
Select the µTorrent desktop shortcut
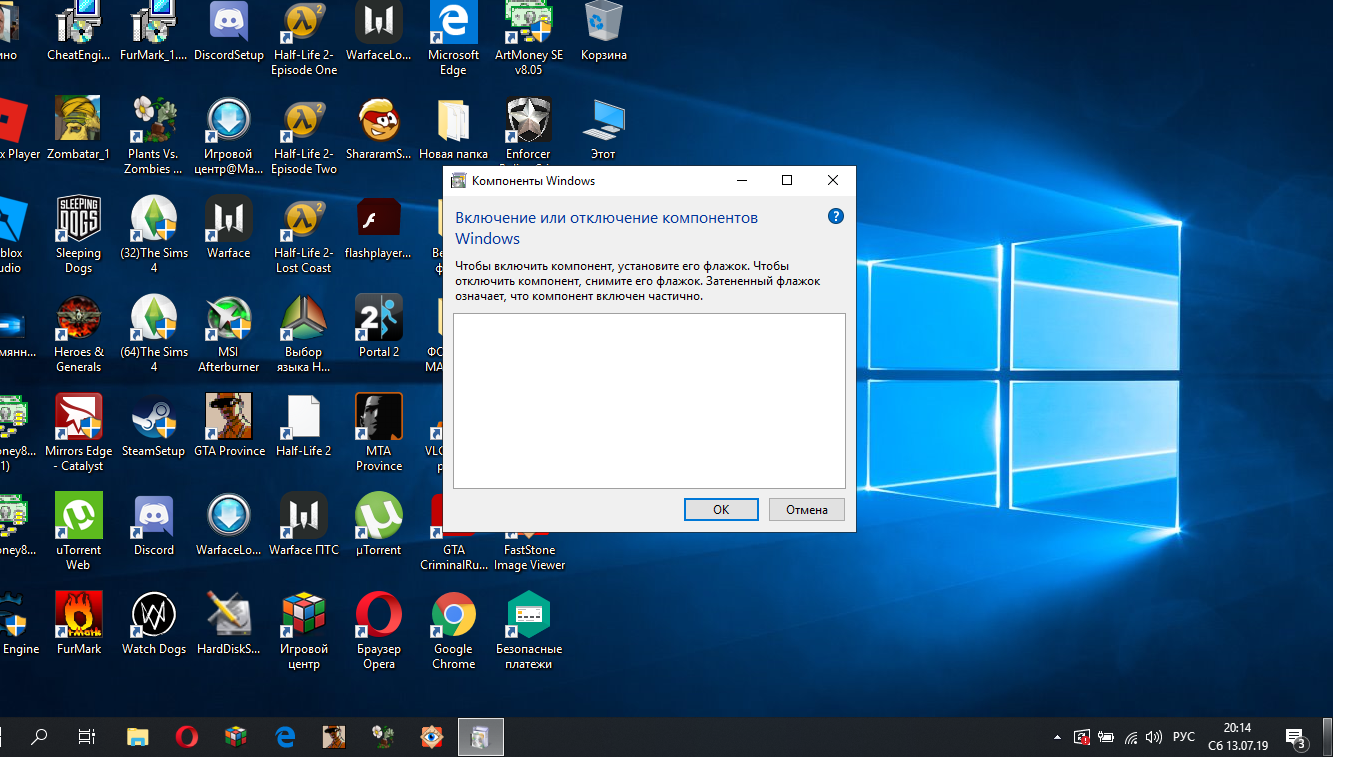click(379, 525)
